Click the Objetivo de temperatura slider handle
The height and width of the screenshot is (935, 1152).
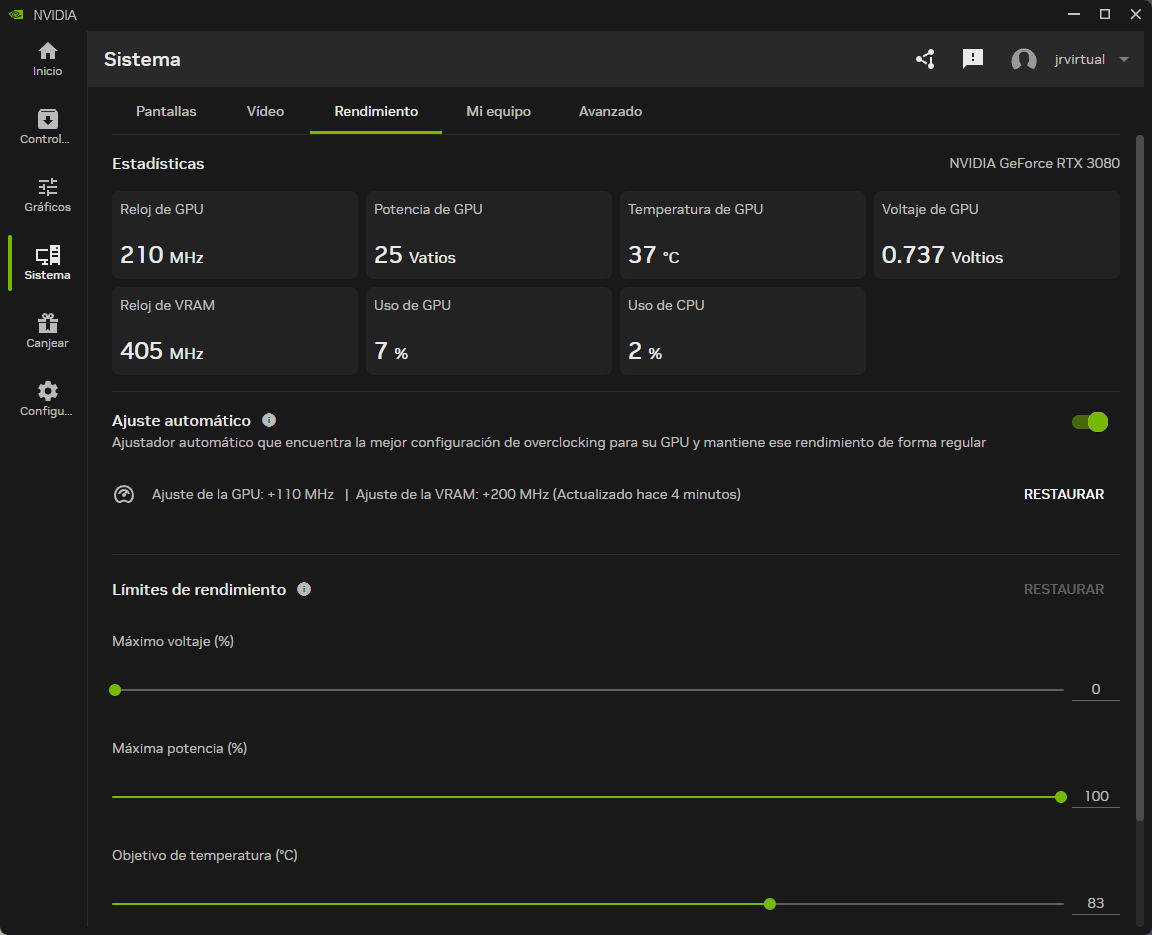[x=769, y=904]
